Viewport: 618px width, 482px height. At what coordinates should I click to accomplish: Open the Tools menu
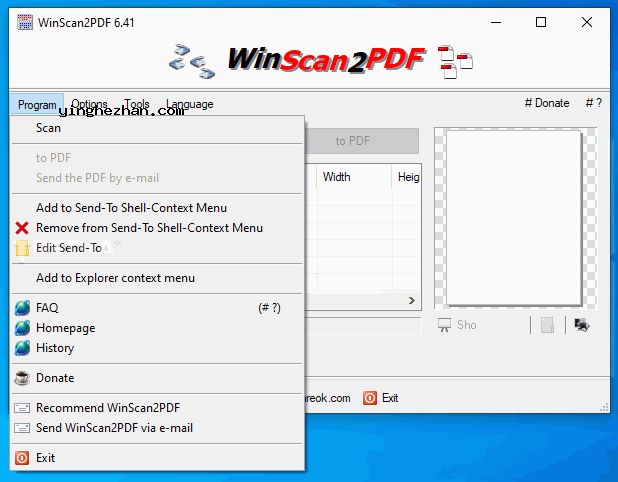click(137, 104)
